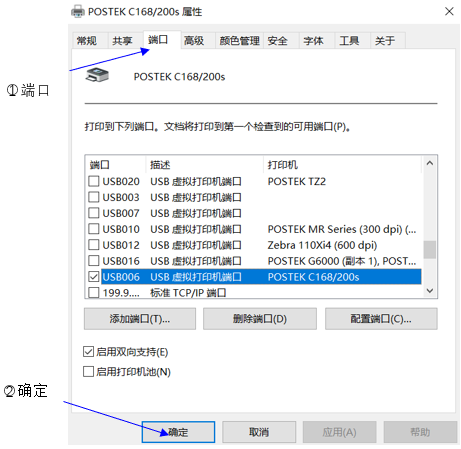Tick the USB016 port checkbox

click(94, 261)
